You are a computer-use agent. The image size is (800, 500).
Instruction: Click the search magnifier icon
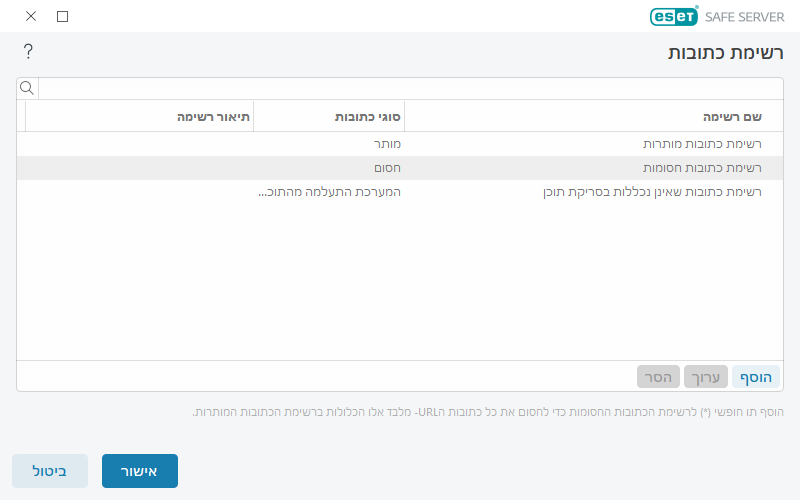[27, 88]
